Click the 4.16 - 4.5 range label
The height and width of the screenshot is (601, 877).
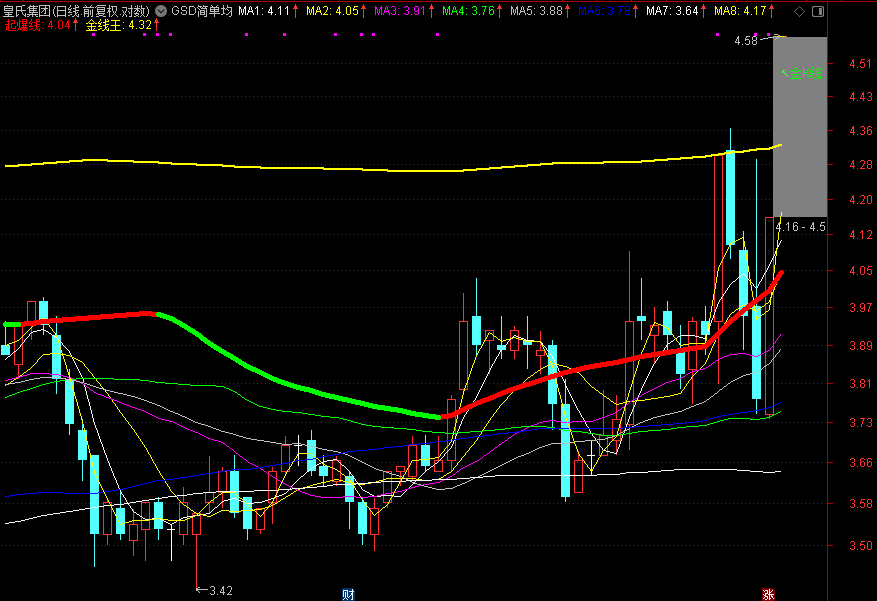click(800, 227)
